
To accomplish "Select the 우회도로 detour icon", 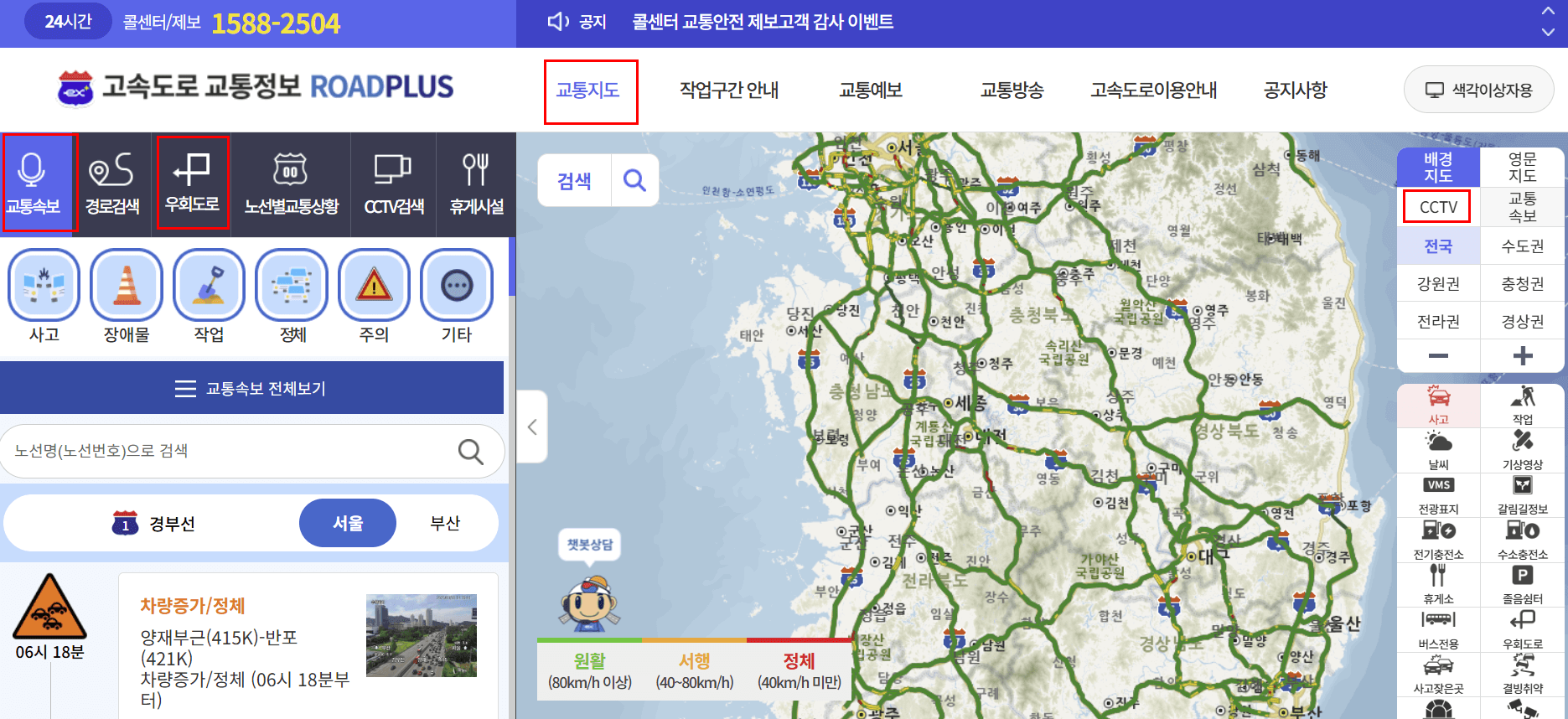I will coord(192,184).
